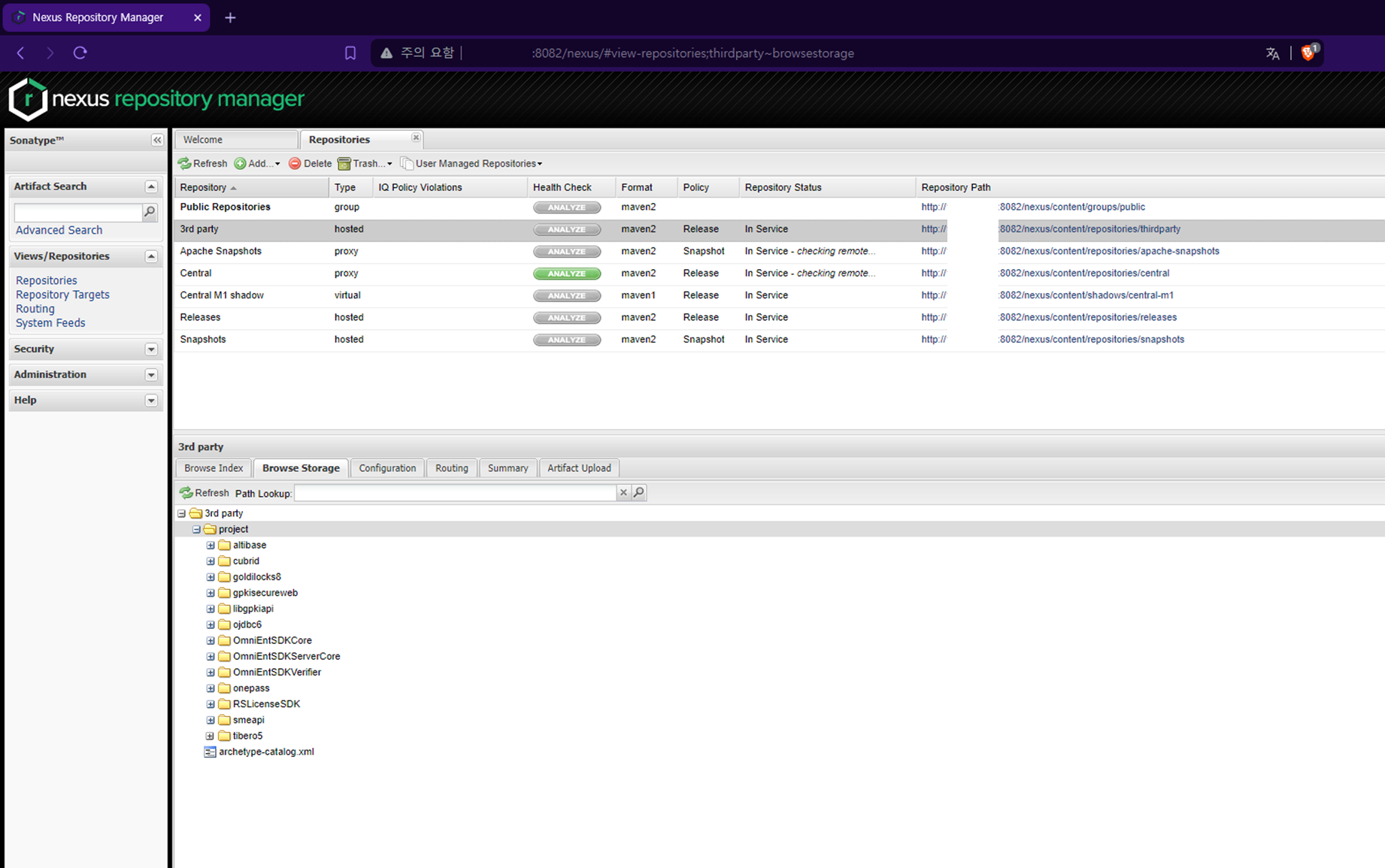This screenshot has height=868, width=1385.
Task: Open the Routing tab for 3rd party
Action: 452,468
